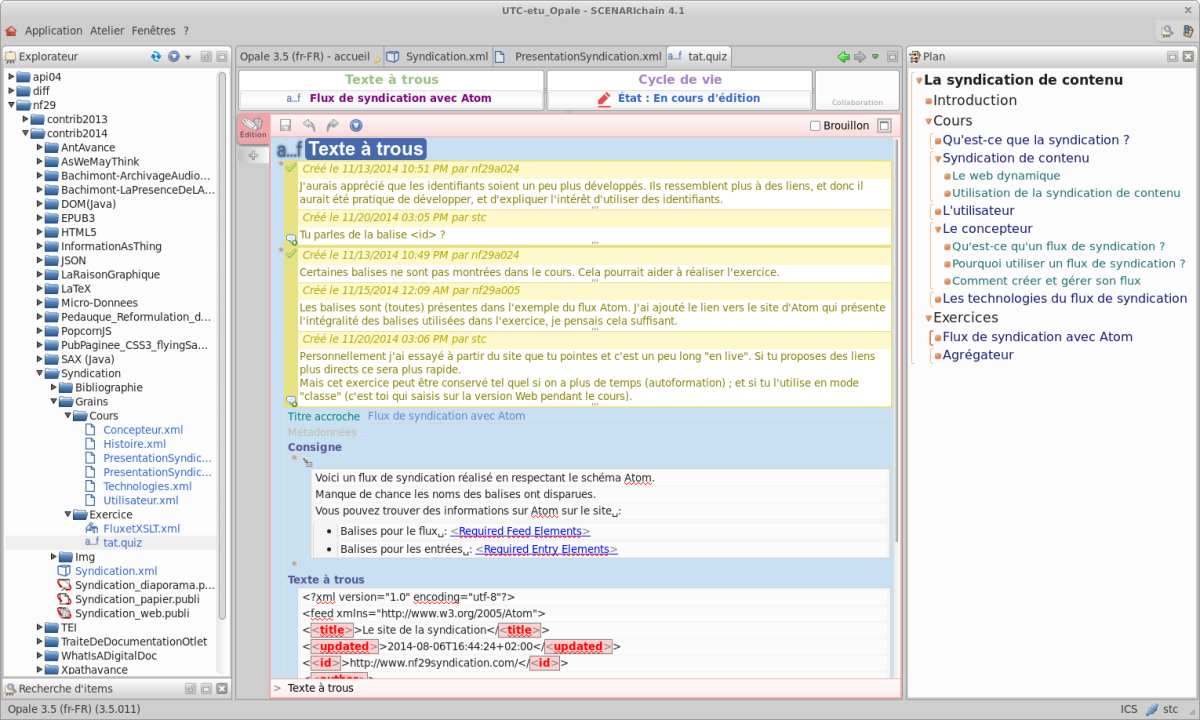Viewport: 1200px width, 720px height.
Task: Collapse the Cours section in Plan
Action: [x=928, y=121]
